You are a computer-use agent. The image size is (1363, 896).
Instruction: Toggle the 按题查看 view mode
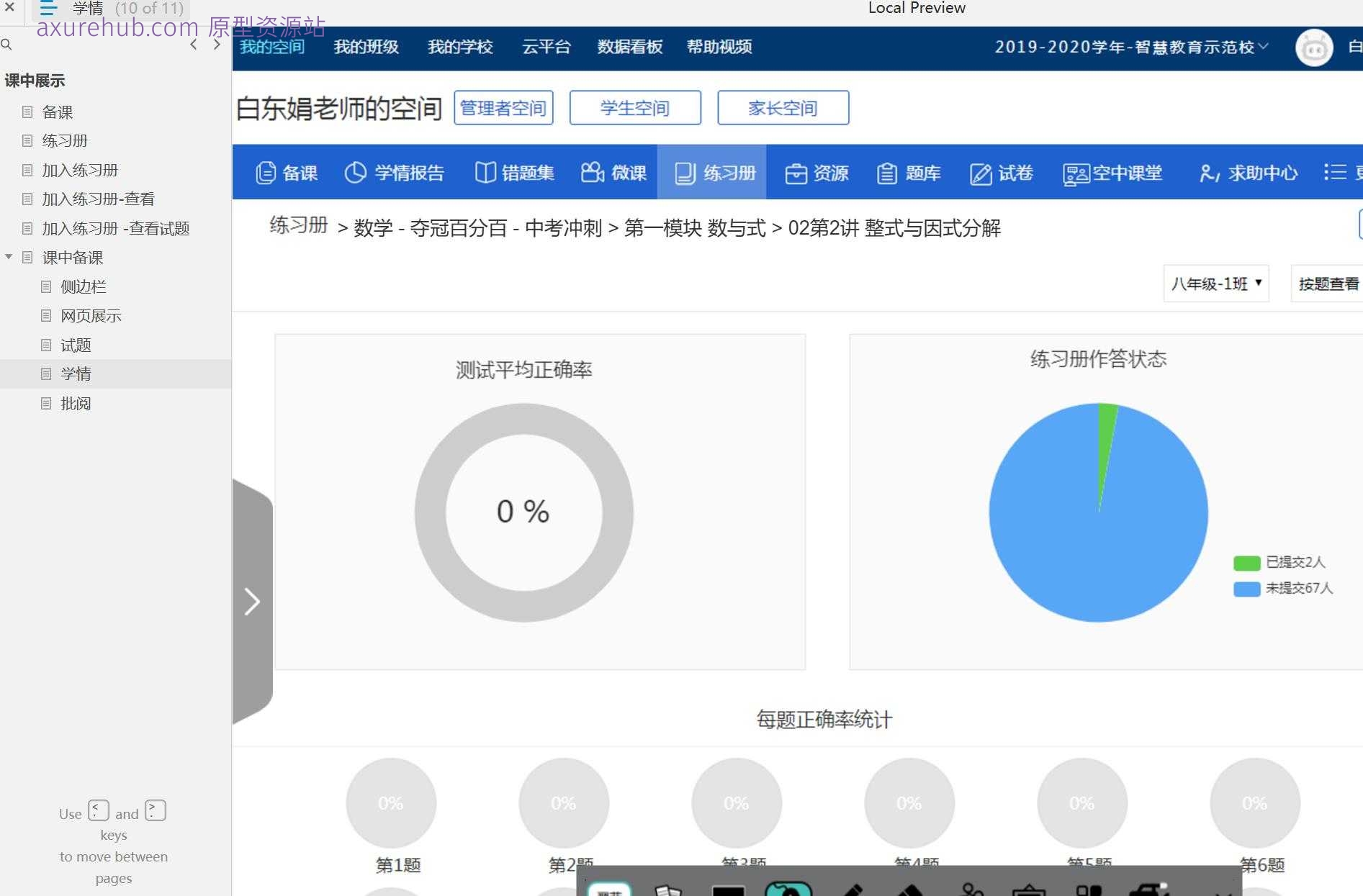1327,284
